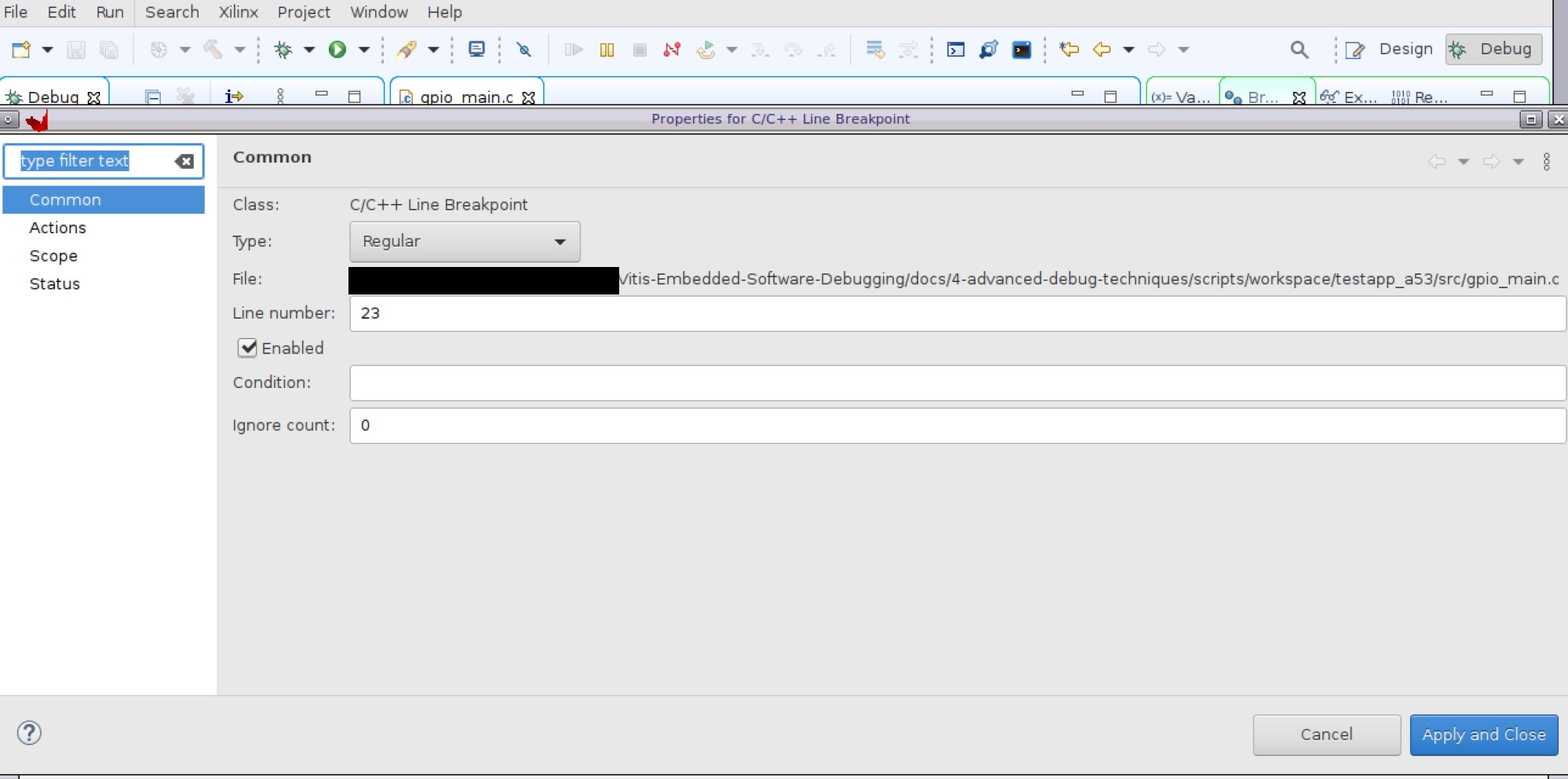Image resolution: width=1568 pixels, height=779 pixels.
Task: Open Debug view menu dots
Action: [280, 96]
